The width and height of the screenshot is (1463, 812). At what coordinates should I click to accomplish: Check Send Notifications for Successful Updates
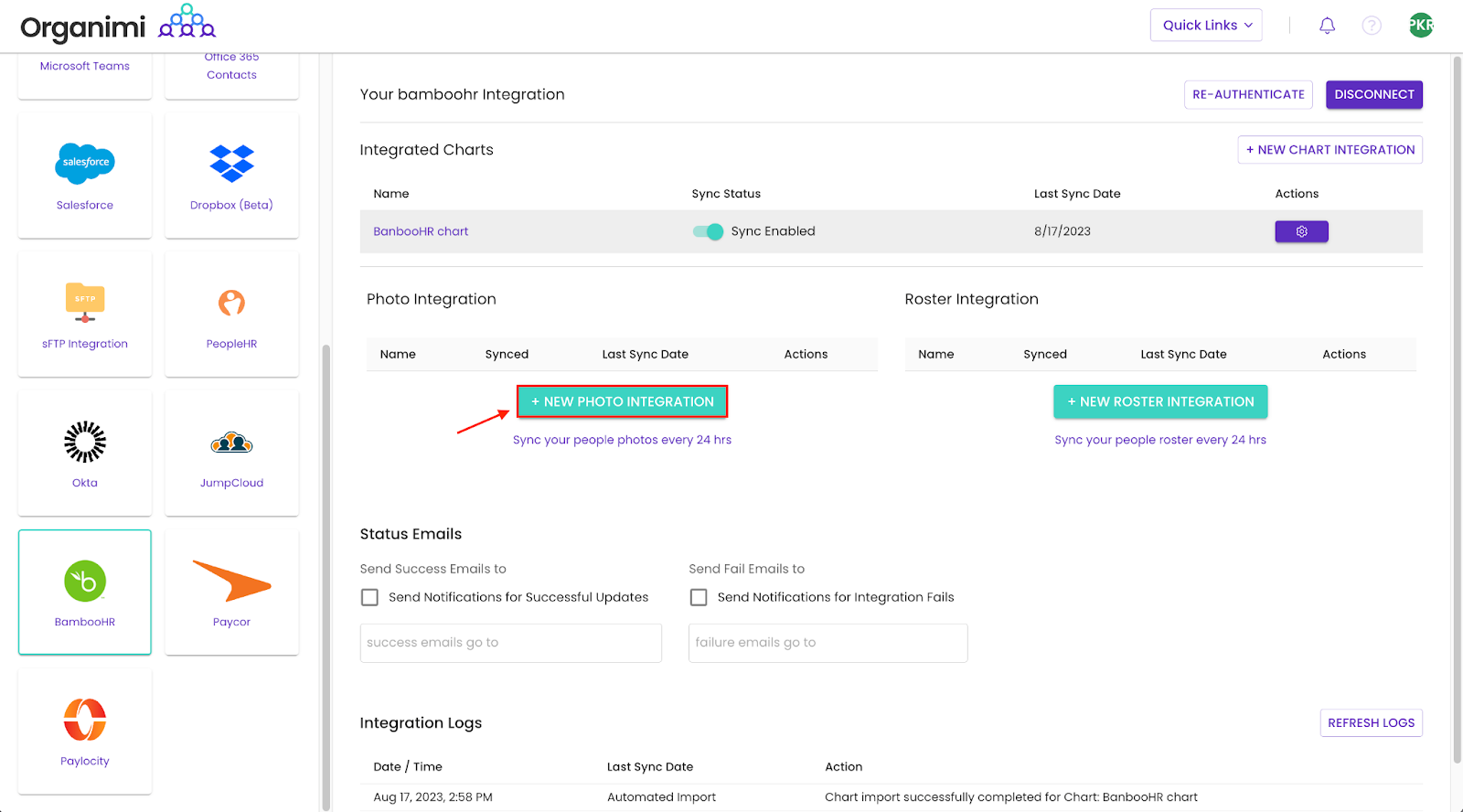pyautogui.click(x=369, y=597)
